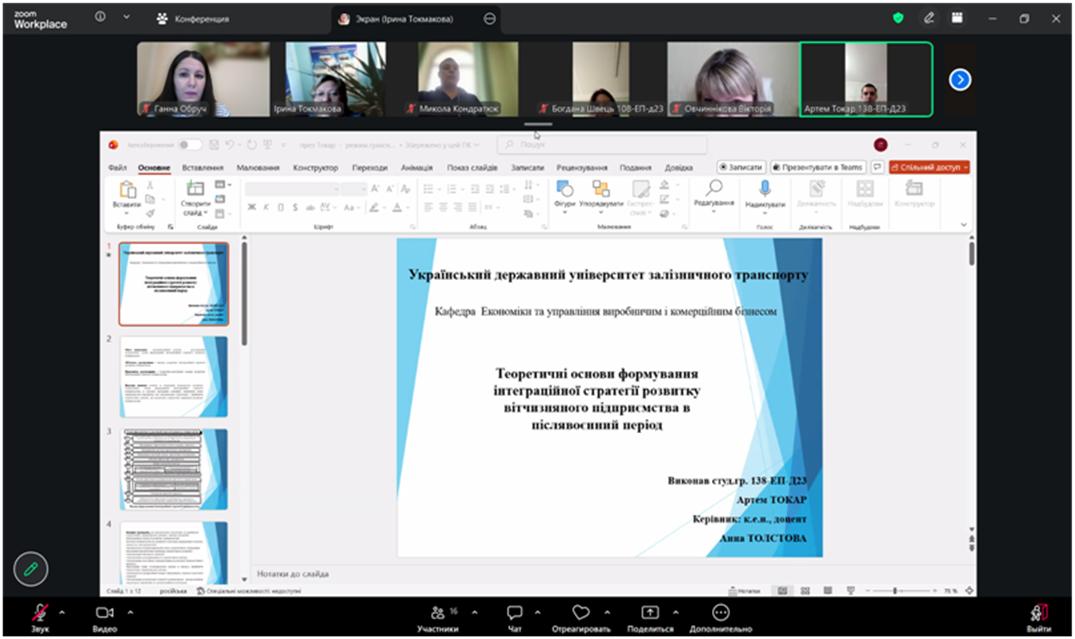
Task: Click the Записати record button in ribbon
Action: [x=742, y=168]
